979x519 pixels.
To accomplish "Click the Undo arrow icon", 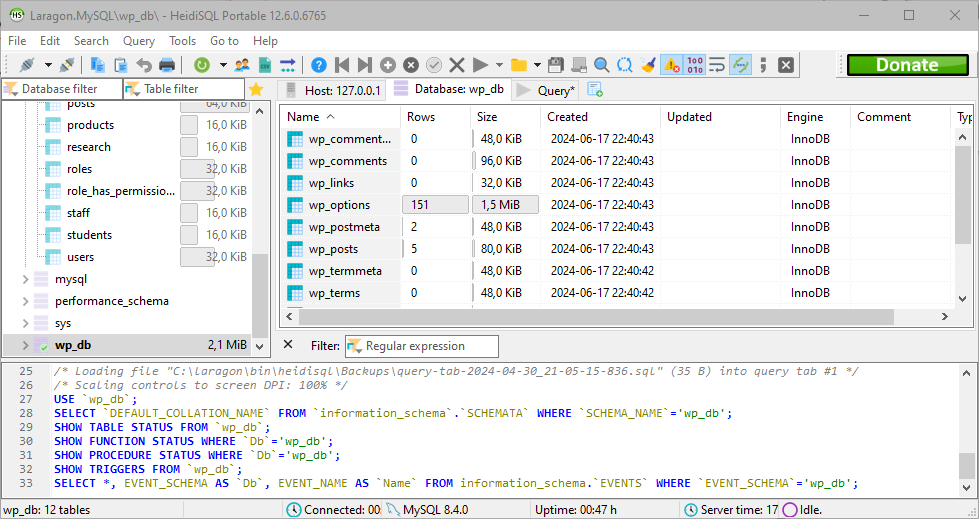I will [144, 65].
